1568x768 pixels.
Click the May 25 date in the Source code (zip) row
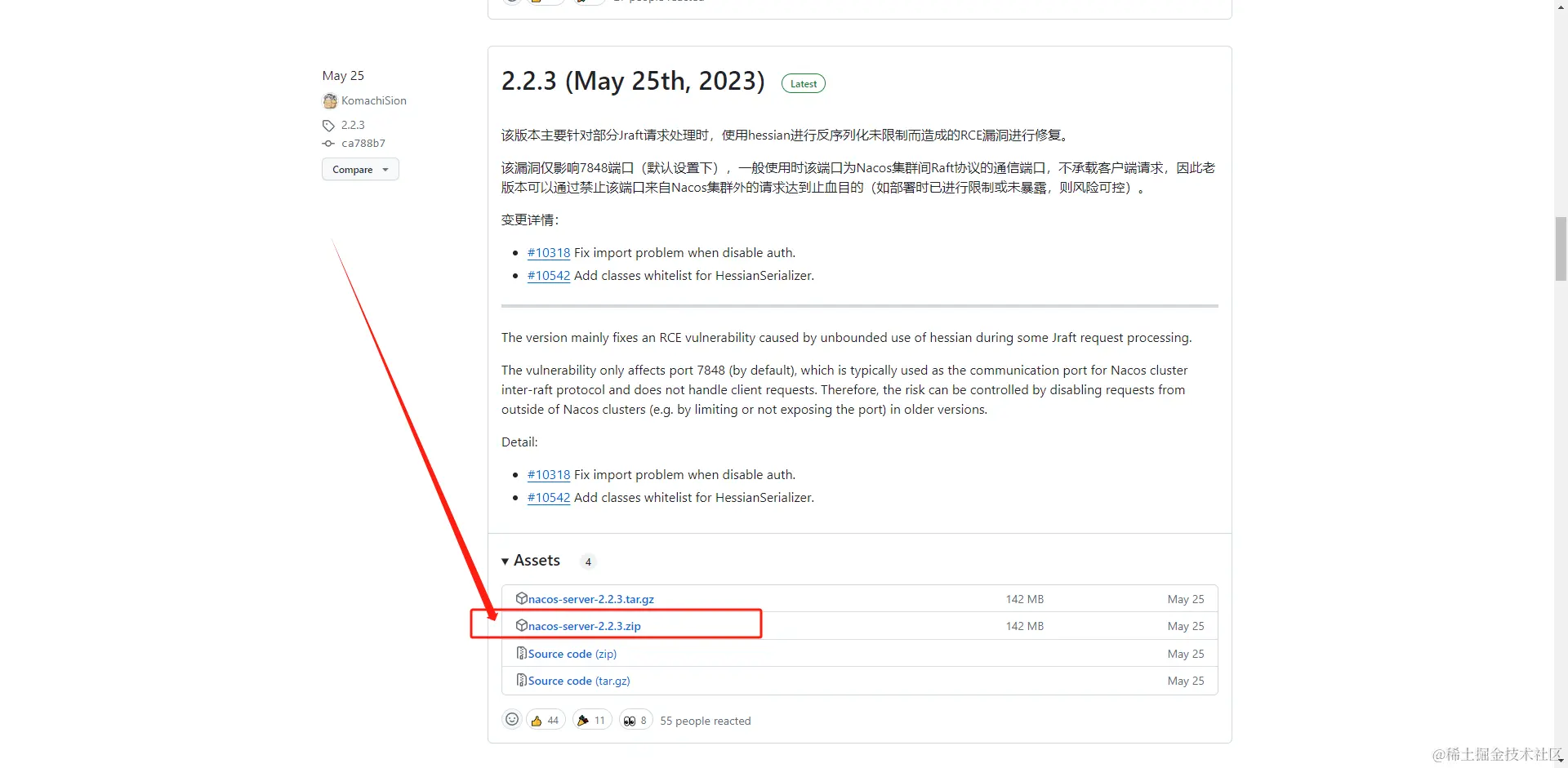coord(1186,654)
